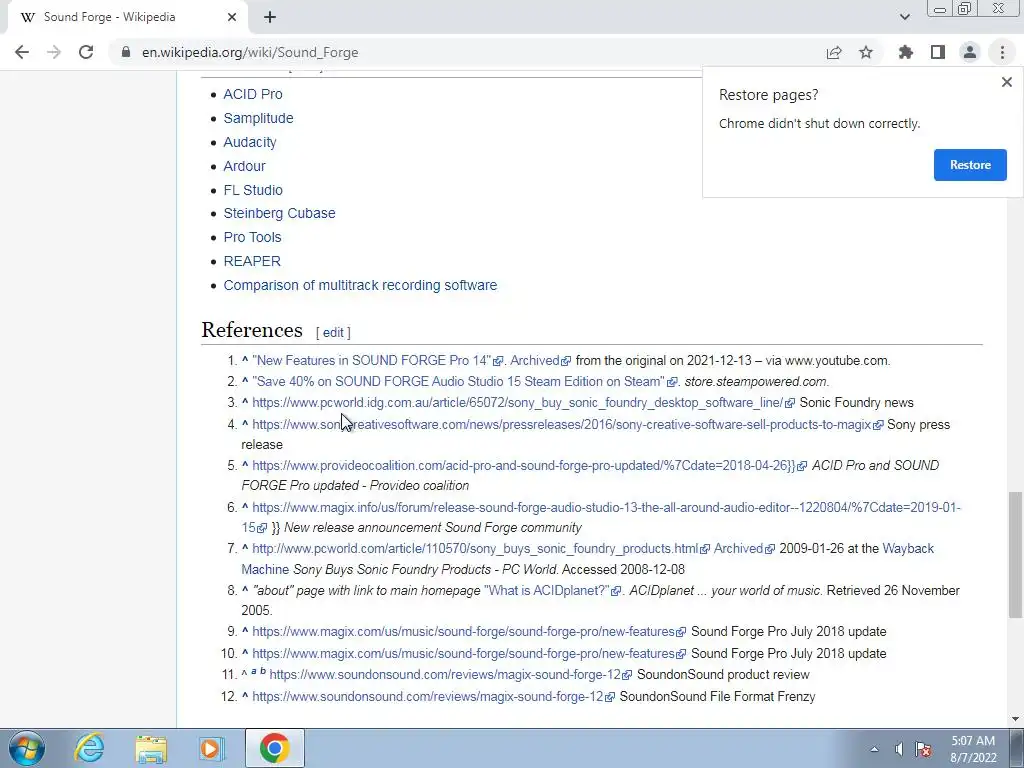The height and width of the screenshot is (768, 1024).
Task: Open the Chrome profile avatar
Action: [970, 52]
